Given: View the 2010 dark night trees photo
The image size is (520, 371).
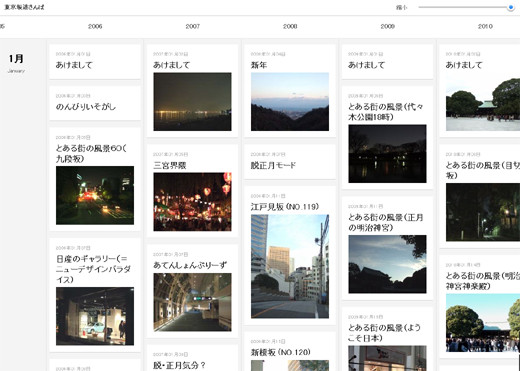Looking at the screenshot, I should (x=483, y=212).
